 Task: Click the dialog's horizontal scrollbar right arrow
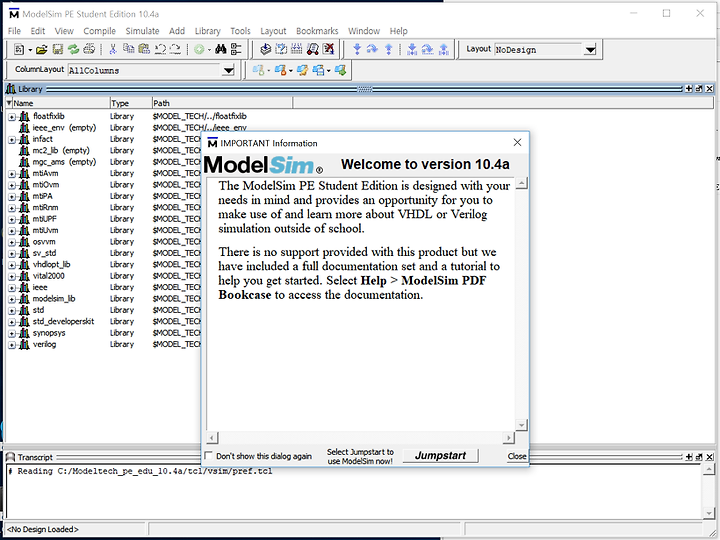[508, 438]
